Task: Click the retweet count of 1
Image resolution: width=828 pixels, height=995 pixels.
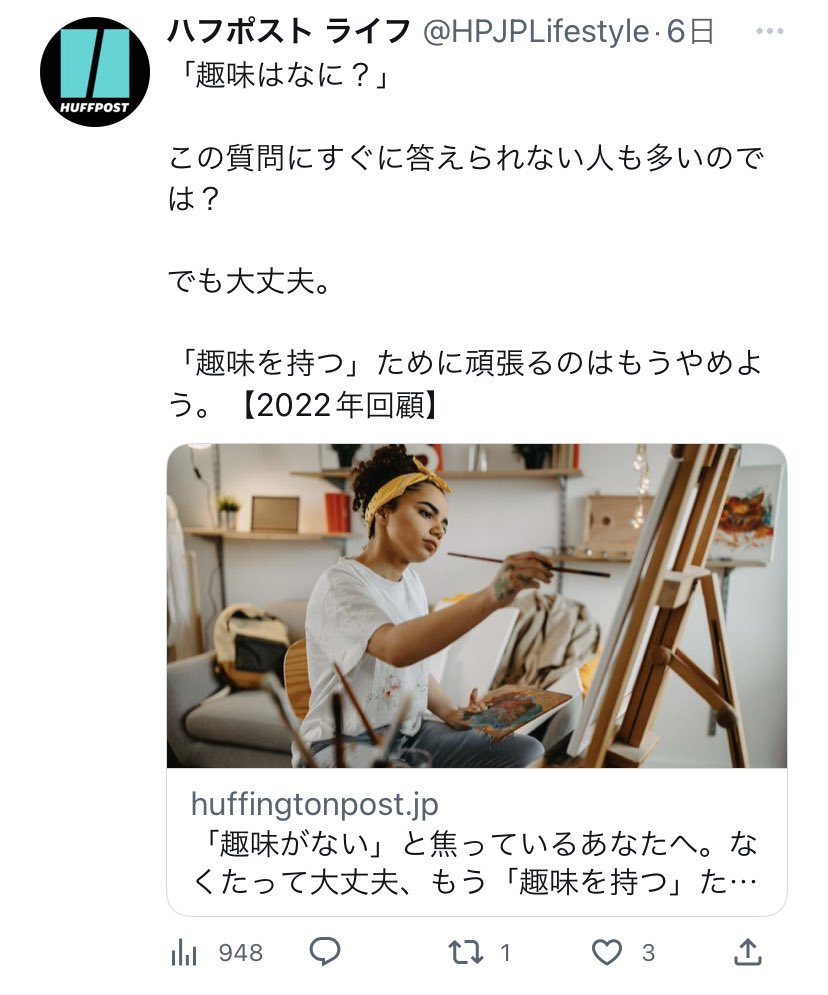Action: (x=505, y=953)
